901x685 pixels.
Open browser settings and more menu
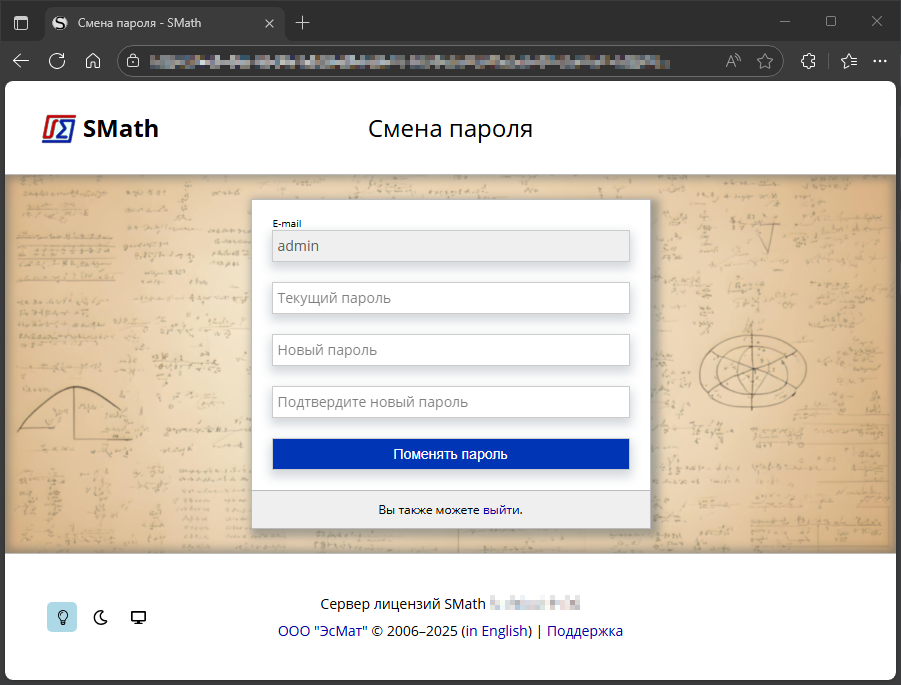point(880,61)
